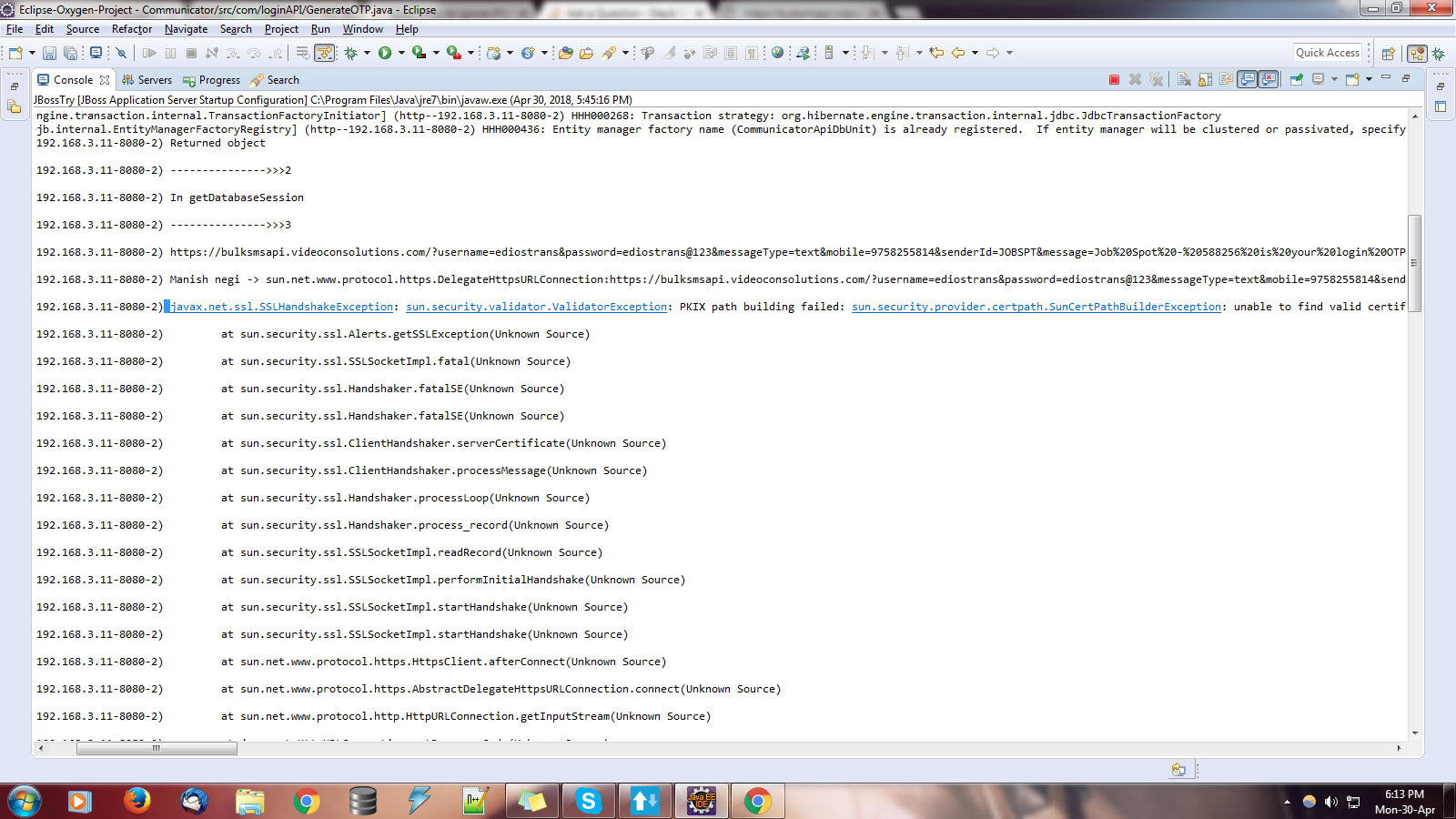
Task: Start a Debug session with bug icon
Action: tap(350, 53)
